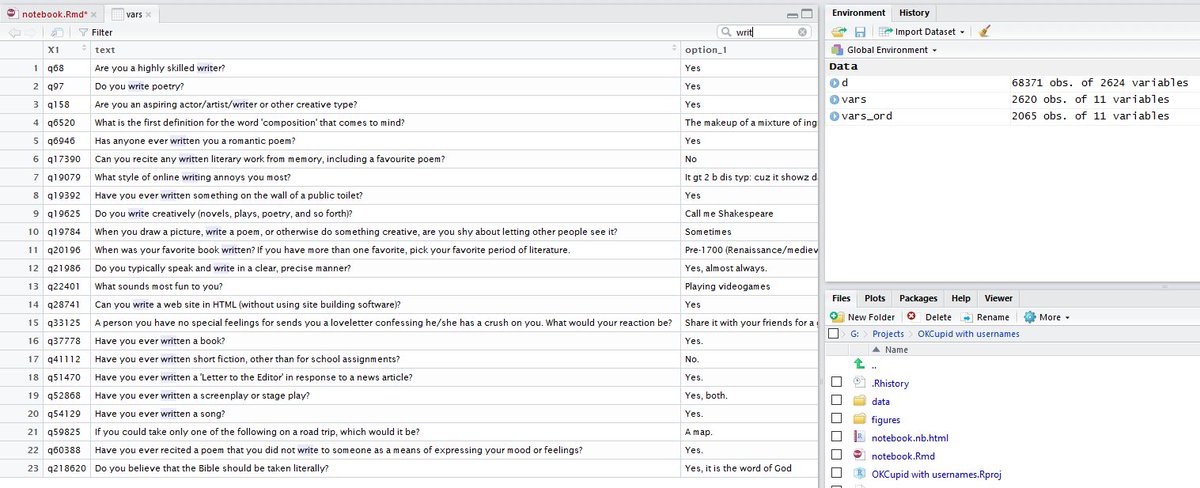
Task: Click the Rename button in Files pane
Action: (986, 317)
